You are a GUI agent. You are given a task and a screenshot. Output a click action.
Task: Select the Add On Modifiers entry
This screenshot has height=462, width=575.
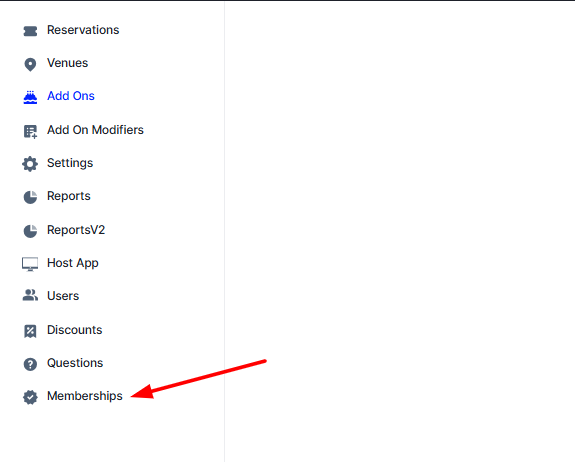point(95,130)
